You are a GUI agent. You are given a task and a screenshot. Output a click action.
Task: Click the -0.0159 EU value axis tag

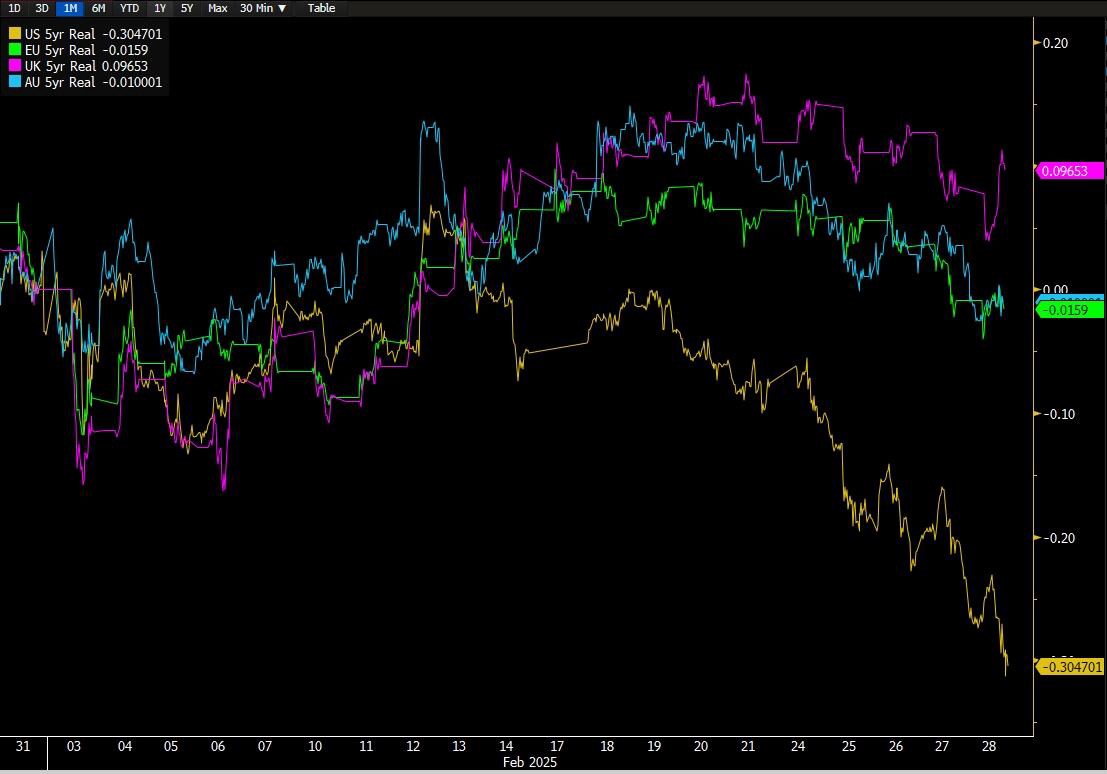point(1069,310)
